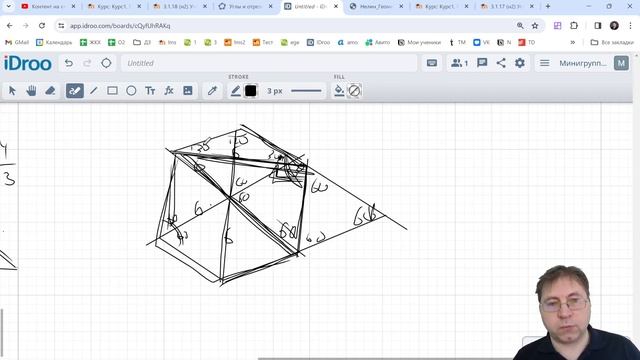
Task: Open the user M avatar menu
Action: (x=621, y=63)
